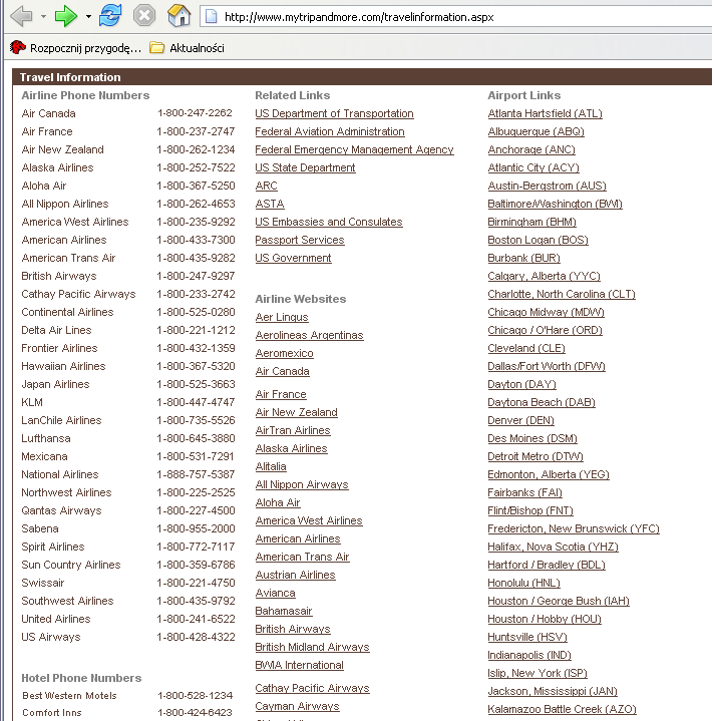714x721 pixels.
Task: Open Federal Aviation Administration link
Action: (x=330, y=132)
